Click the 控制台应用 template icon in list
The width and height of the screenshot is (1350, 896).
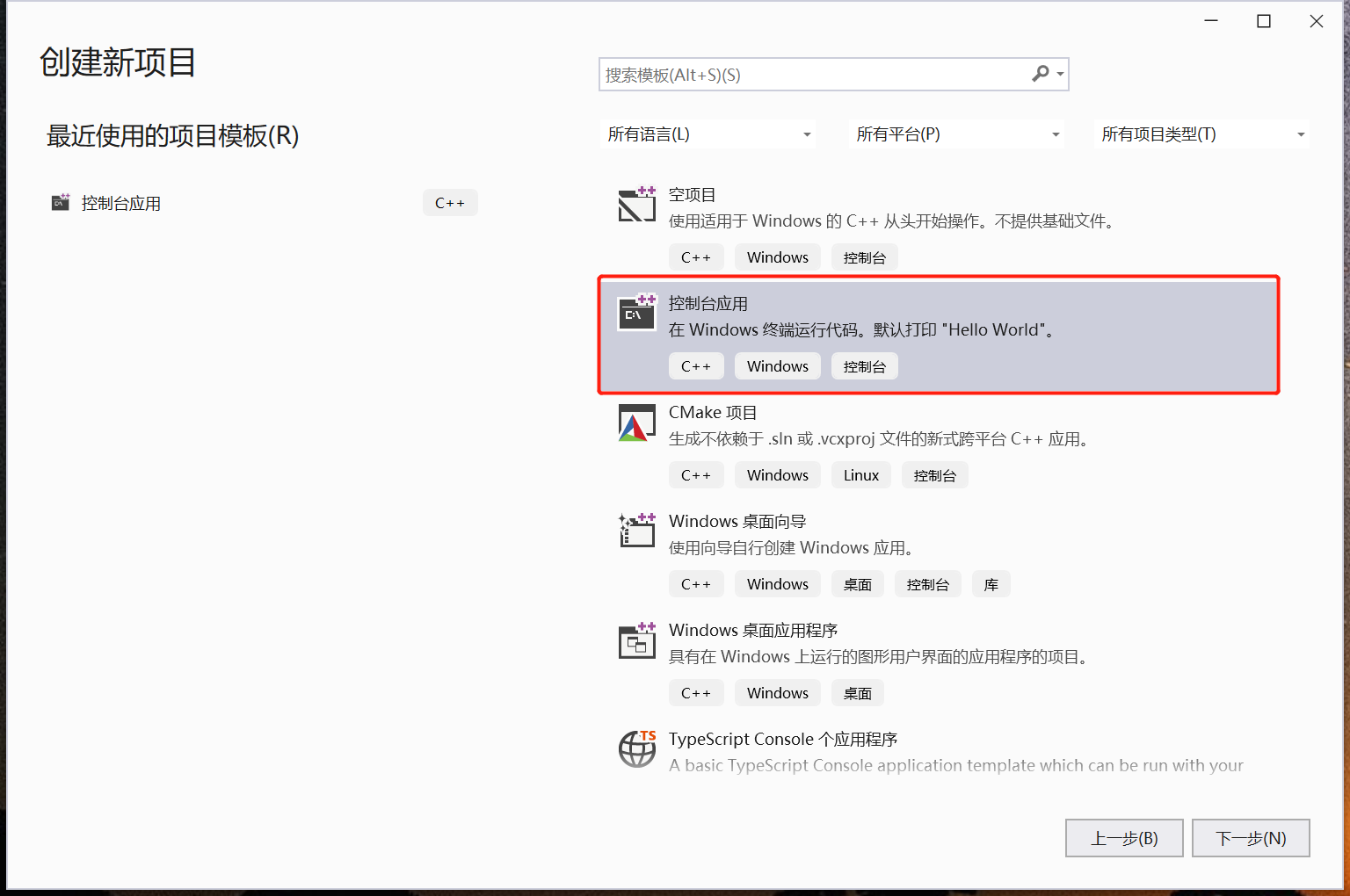tap(637, 313)
